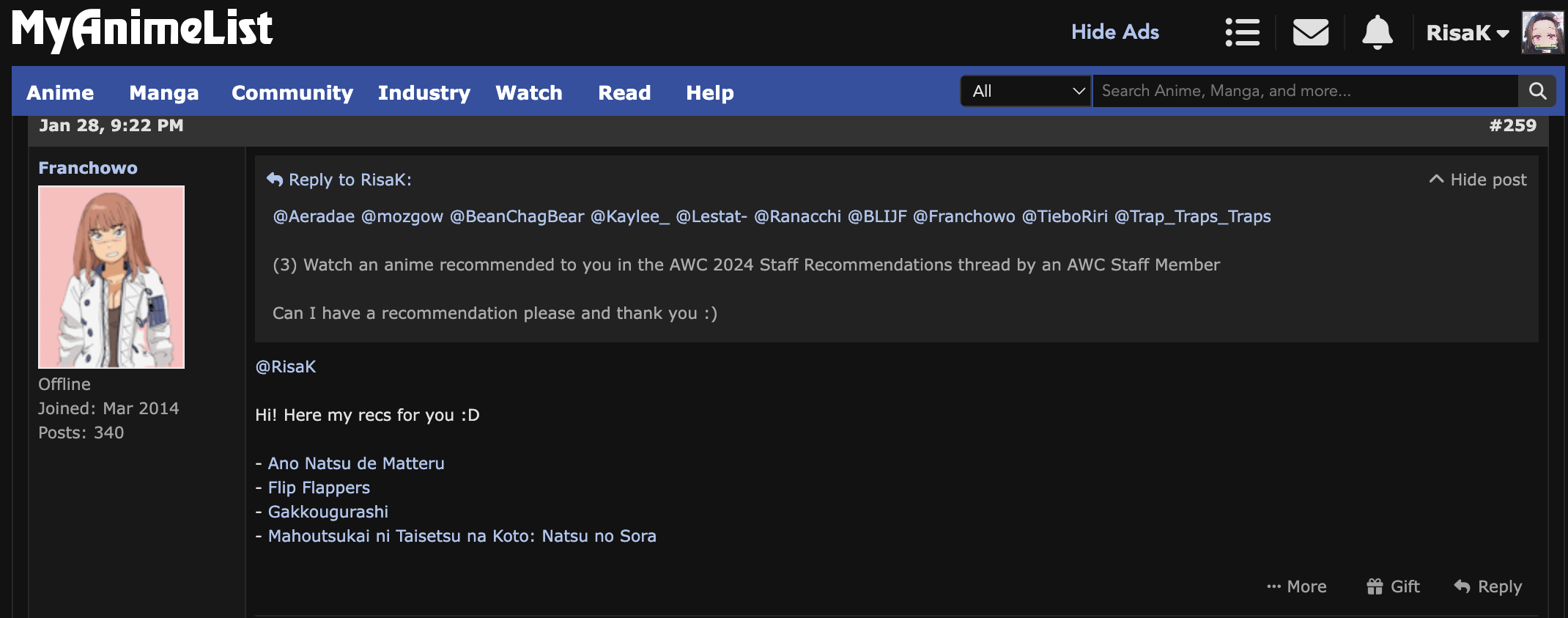Open the Gakkougurashi anime link
Image resolution: width=1568 pixels, height=618 pixels.
coord(328,512)
